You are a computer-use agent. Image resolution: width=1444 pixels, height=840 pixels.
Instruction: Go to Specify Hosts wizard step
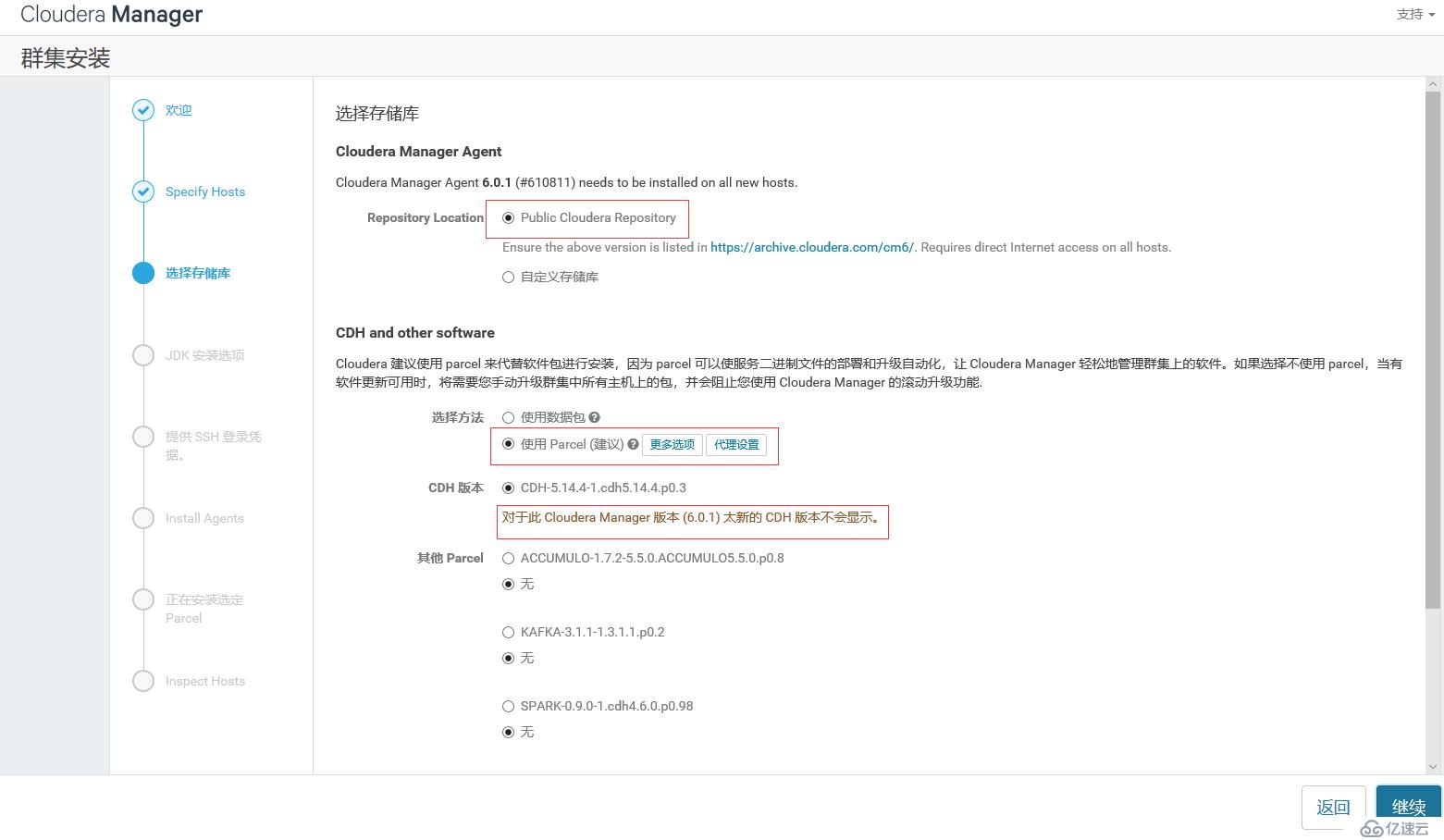(205, 191)
